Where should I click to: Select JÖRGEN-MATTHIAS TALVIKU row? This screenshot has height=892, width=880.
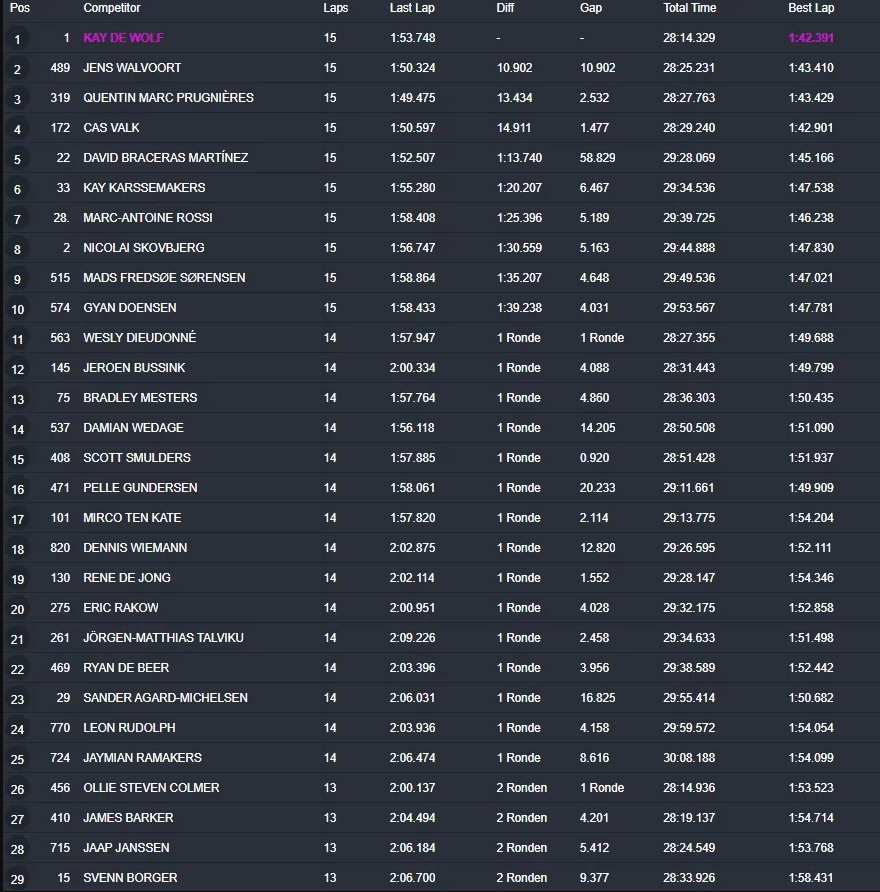click(441, 638)
